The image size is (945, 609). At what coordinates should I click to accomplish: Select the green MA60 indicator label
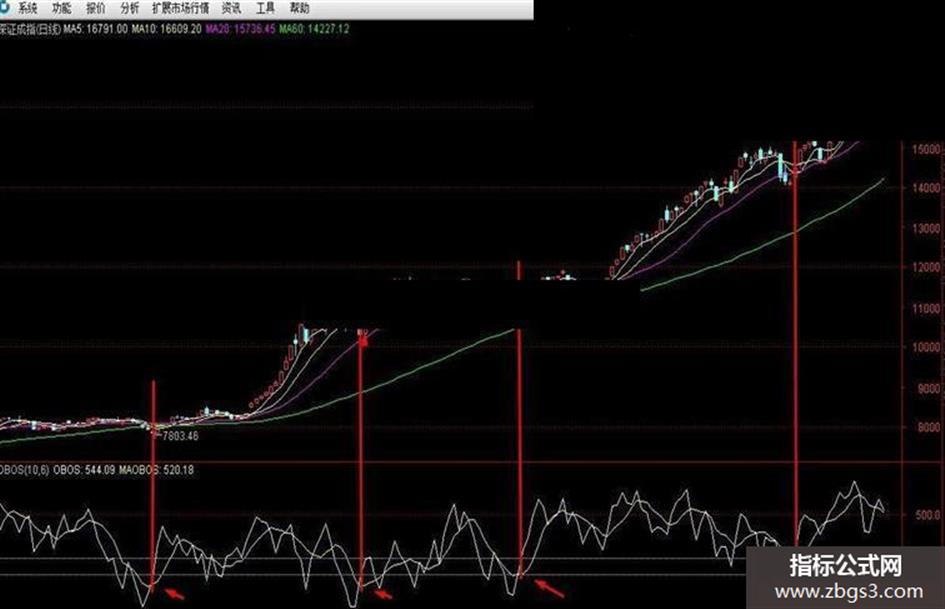(x=314, y=29)
